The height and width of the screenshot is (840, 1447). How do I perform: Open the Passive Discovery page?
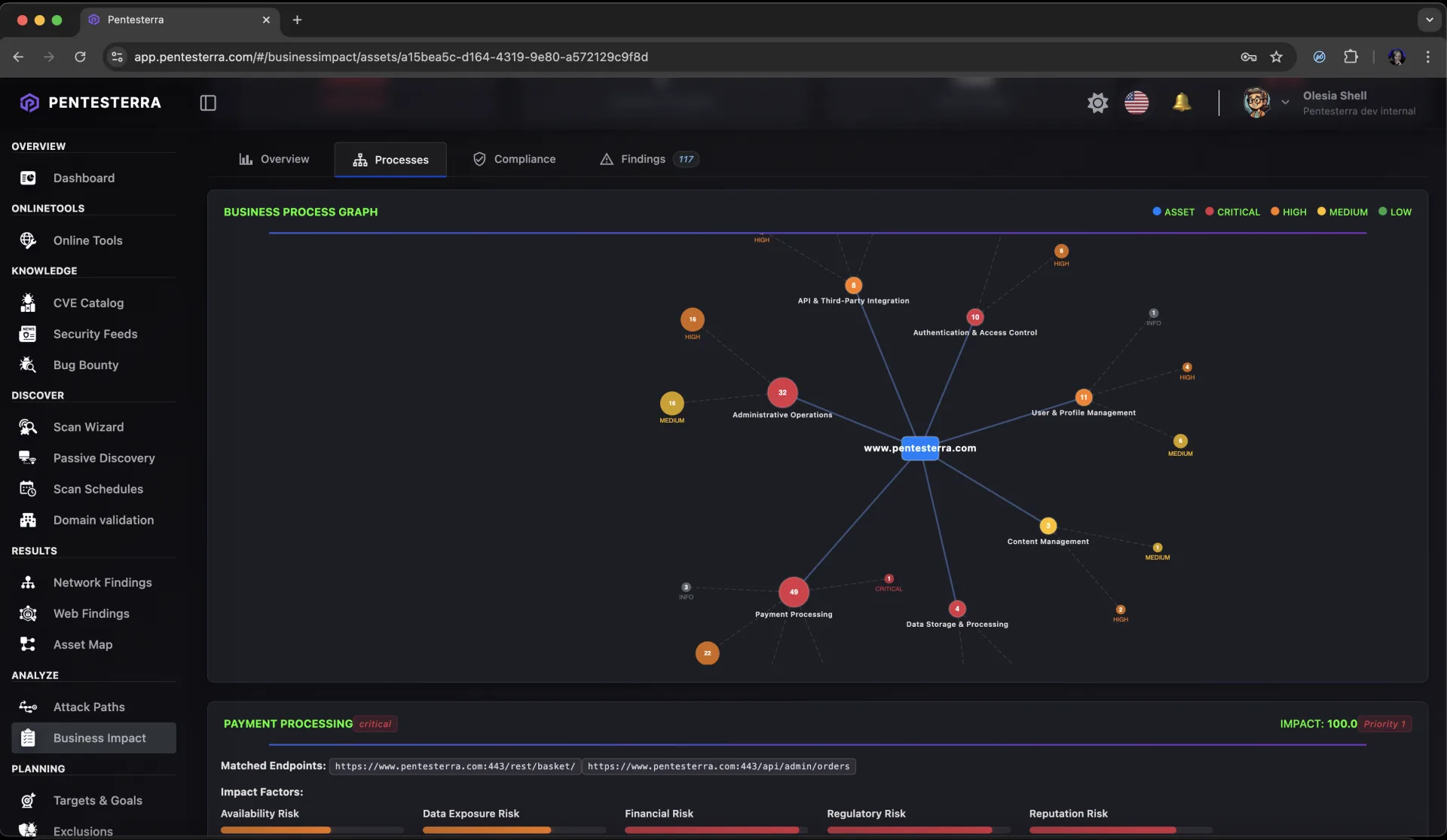[x=104, y=457]
